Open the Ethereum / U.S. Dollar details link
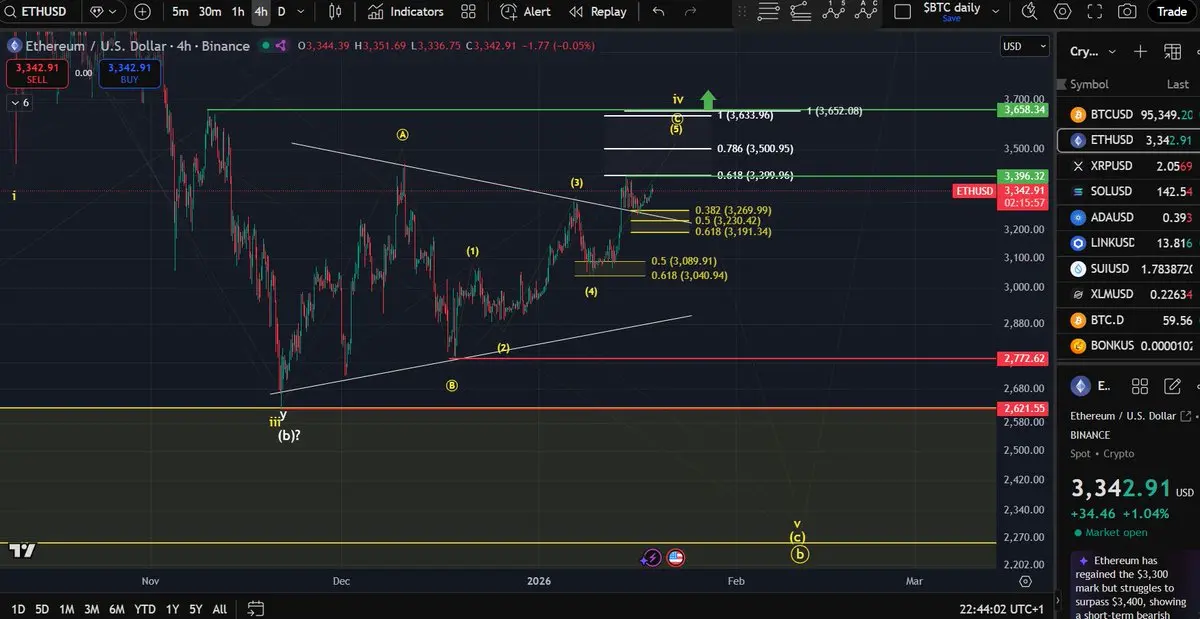This screenshot has width=1200, height=619. (1131, 416)
